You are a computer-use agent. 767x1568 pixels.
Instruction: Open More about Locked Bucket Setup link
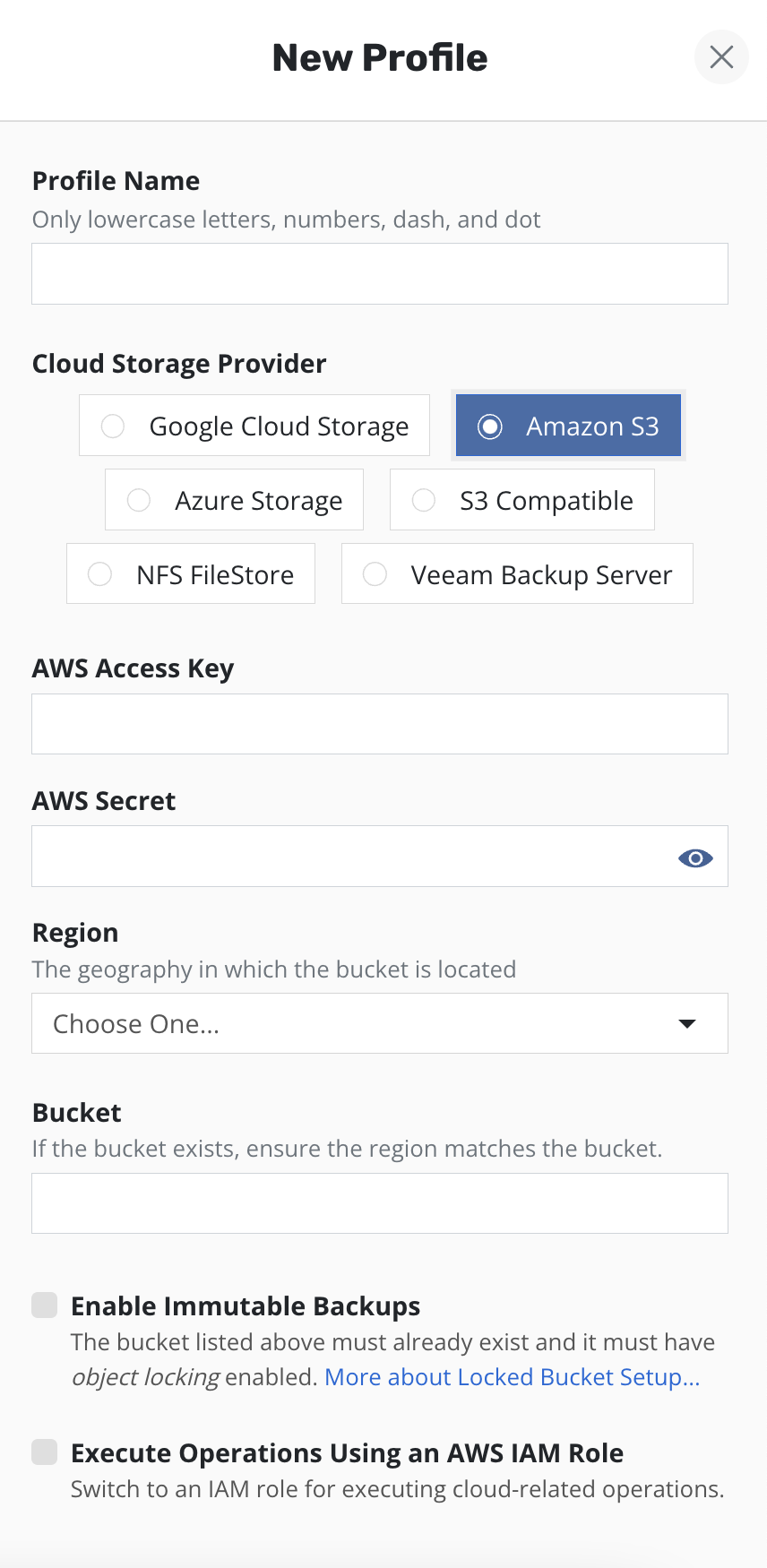click(512, 1377)
